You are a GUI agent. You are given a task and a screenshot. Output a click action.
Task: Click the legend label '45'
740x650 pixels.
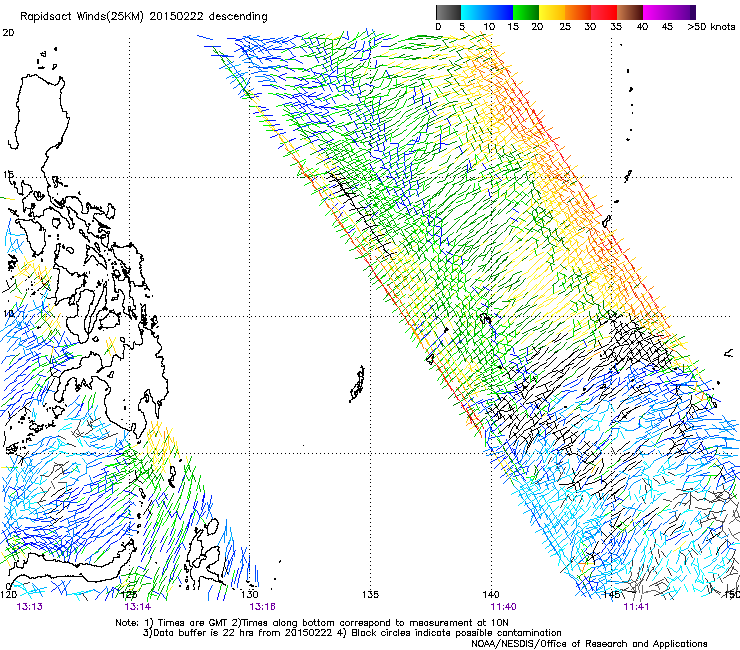[667, 27]
